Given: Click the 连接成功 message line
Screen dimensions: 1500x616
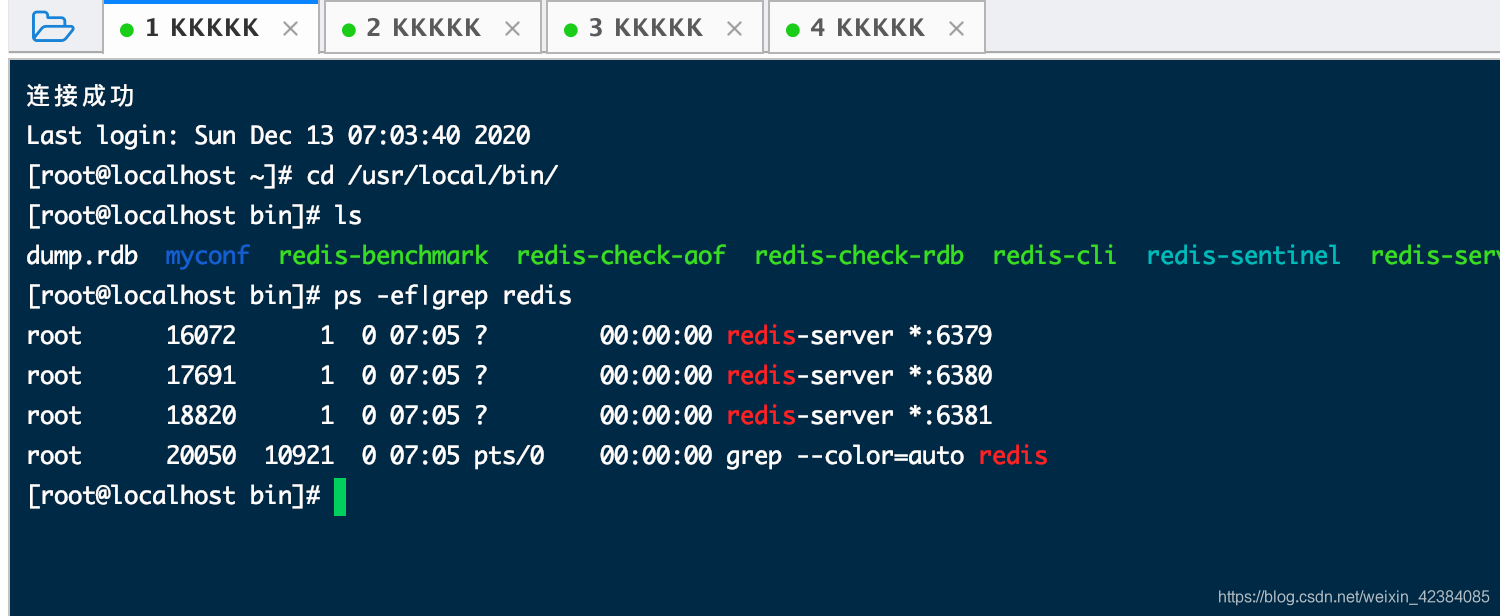Looking at the screenshot, I should pos(81,96).
